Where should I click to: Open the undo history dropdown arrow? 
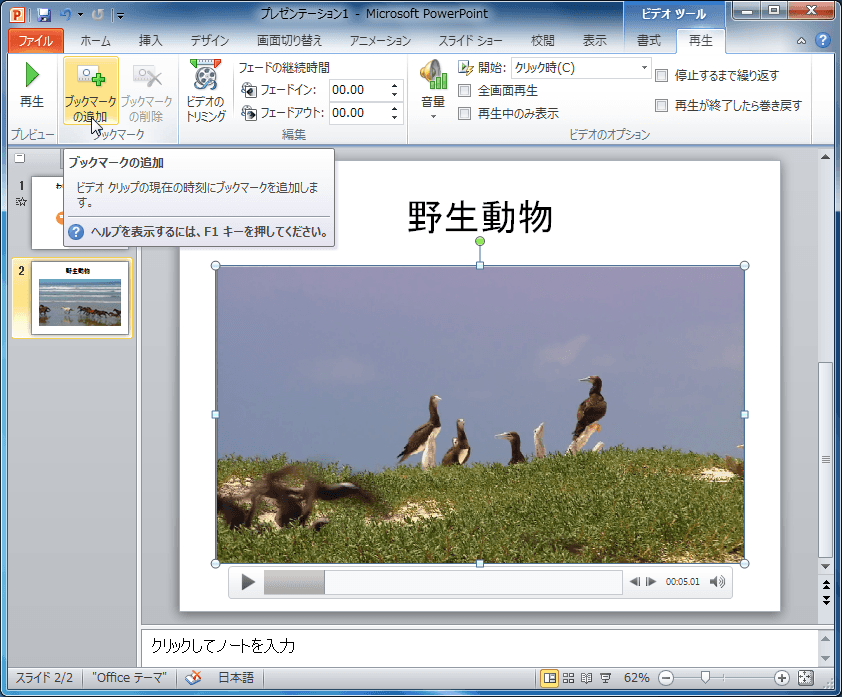tap(81, 14)
